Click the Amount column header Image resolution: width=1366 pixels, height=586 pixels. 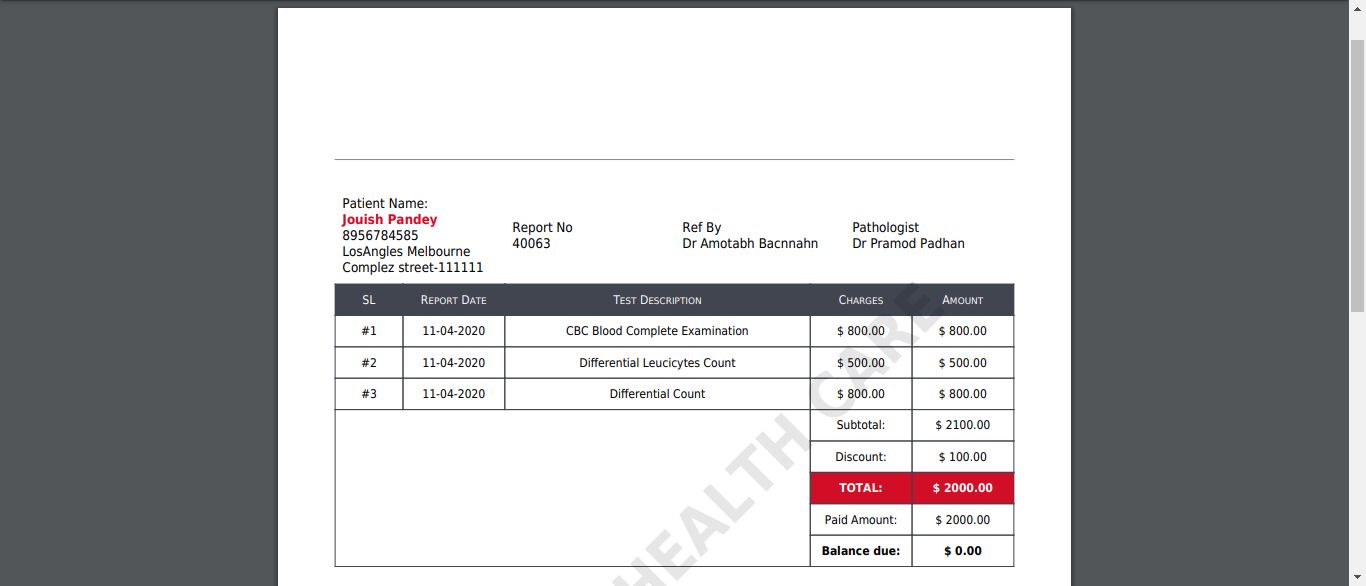click(x=962, y=300)
